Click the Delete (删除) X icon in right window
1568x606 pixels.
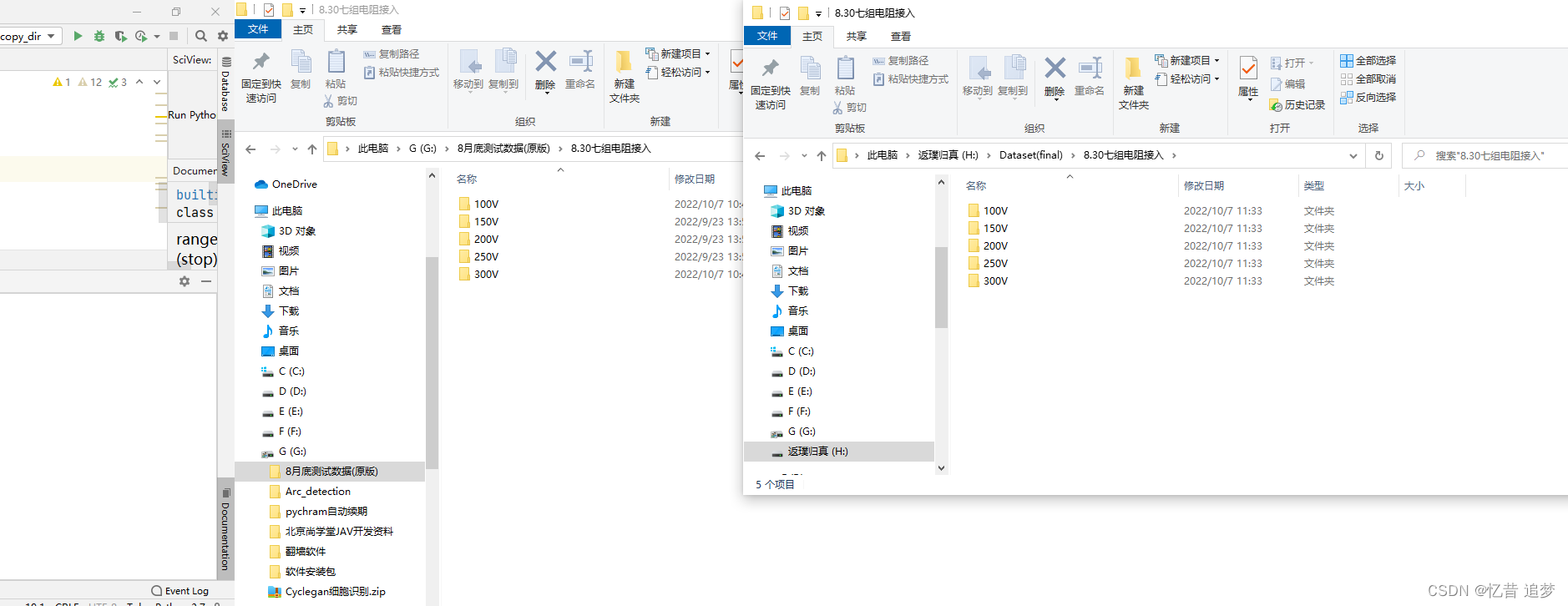(1055, 68)
